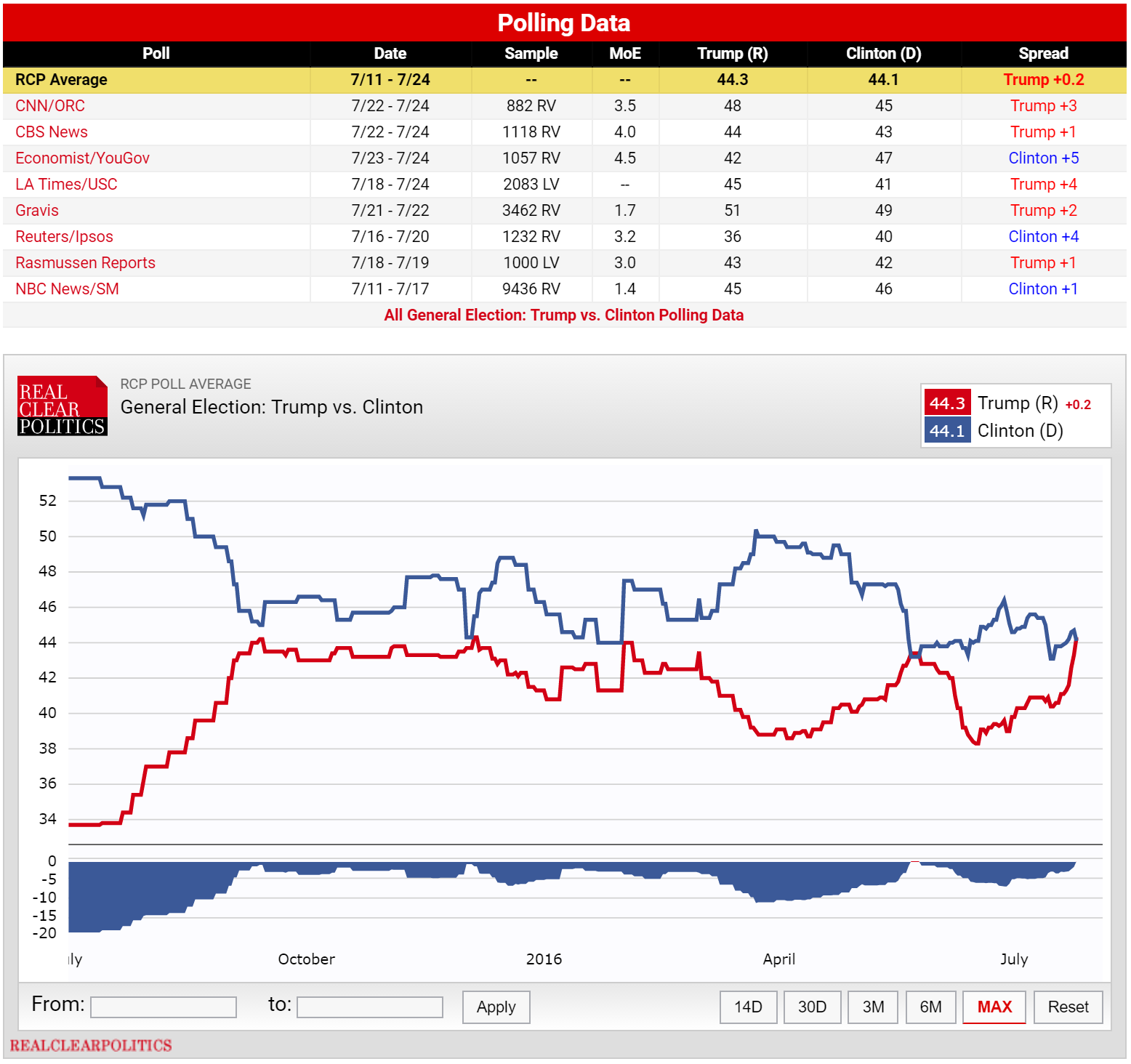Open the NBC News/SM poll link
1131x1064 pixels.
point(67,289)
